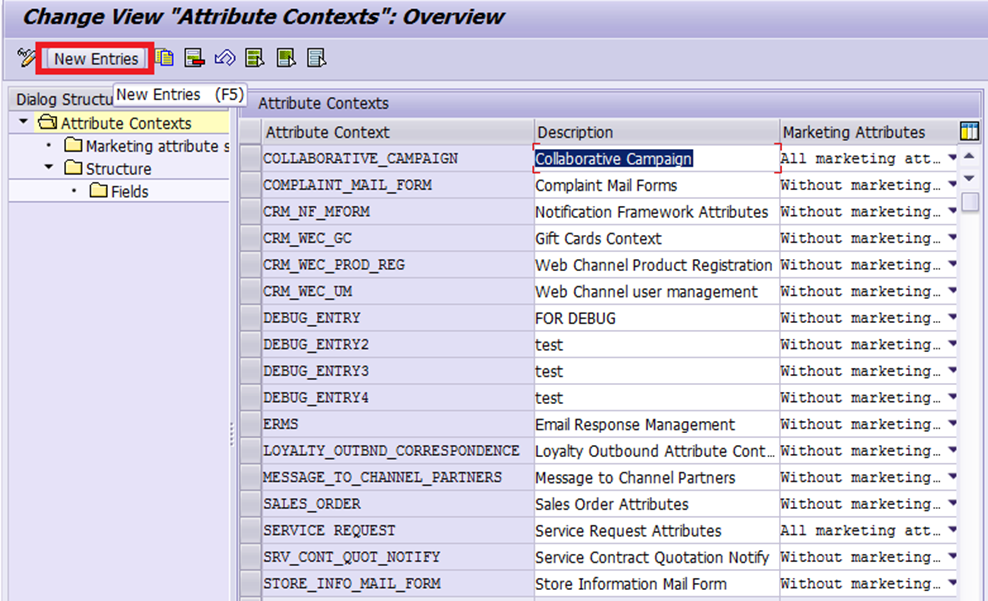Click the SRV_CONT_QUOT_NOTIFY context cell
The width and height of the screenshot is (988, 601).
(398, 557)
